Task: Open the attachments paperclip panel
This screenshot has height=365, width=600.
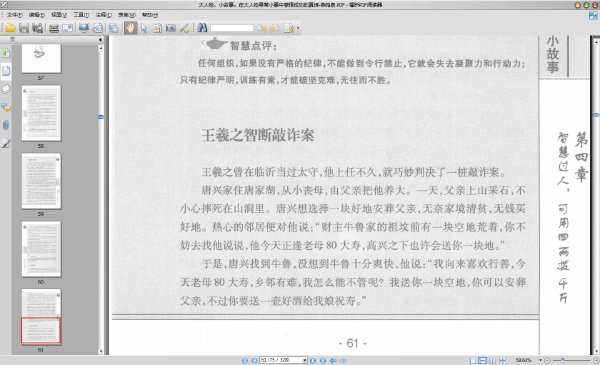Action: tap(6, 125)
